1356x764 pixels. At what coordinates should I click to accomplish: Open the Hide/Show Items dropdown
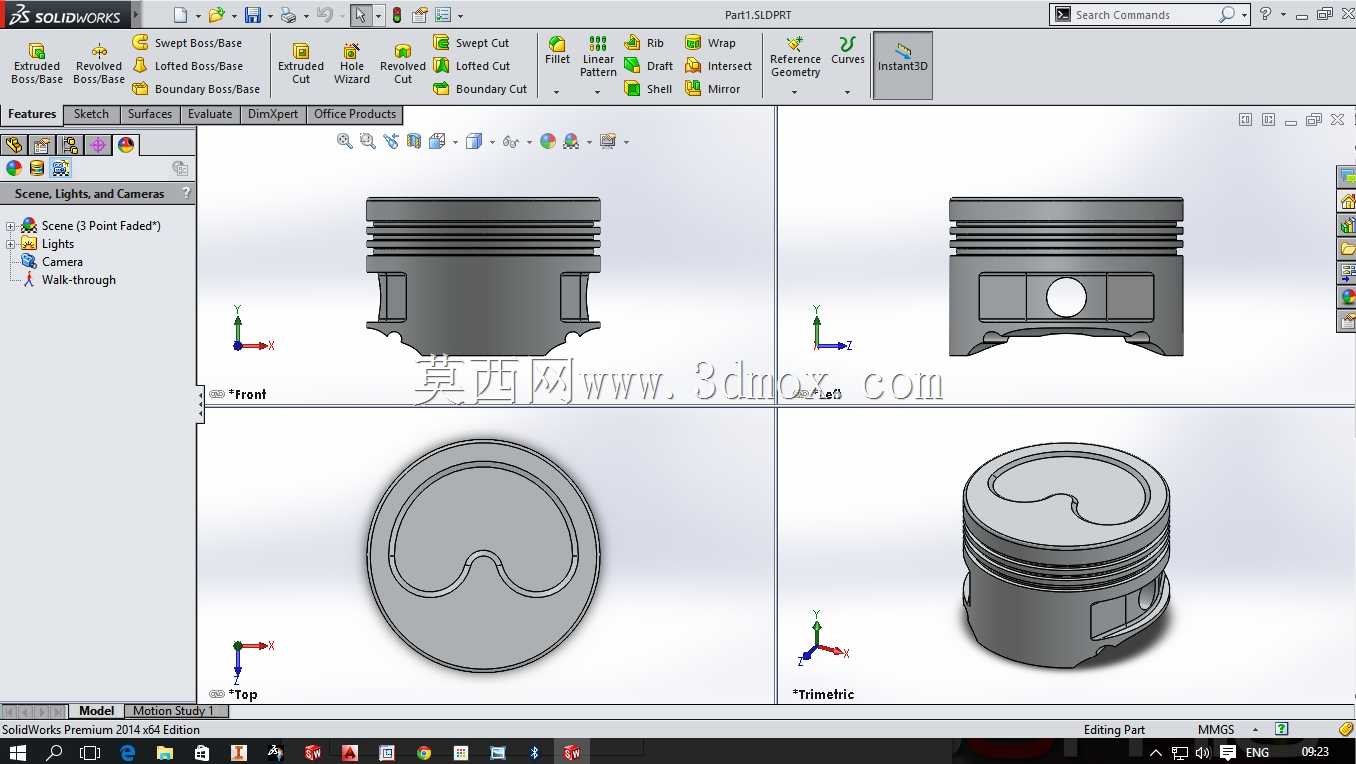[528, 142]
